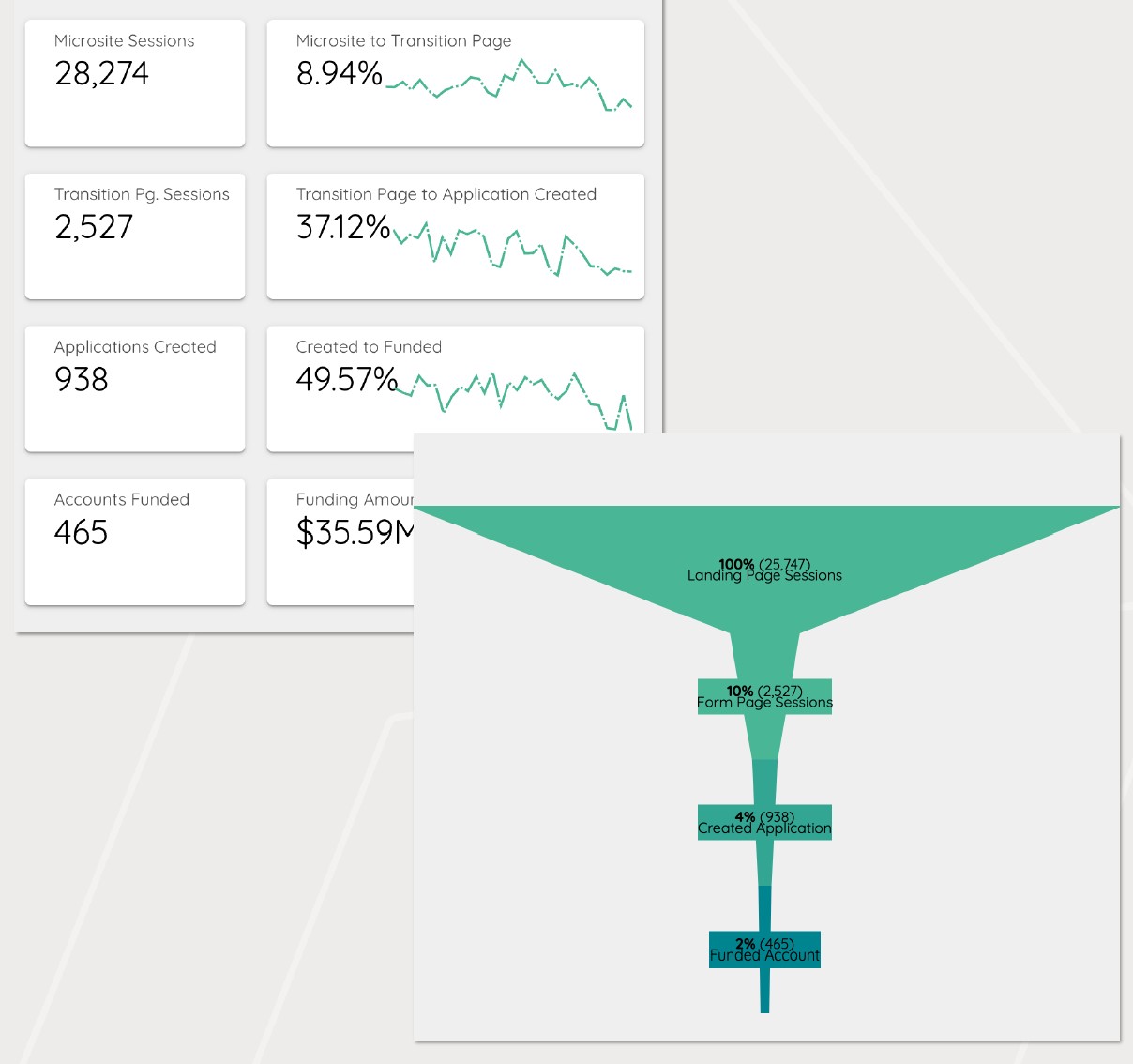Open the Transition Pg. Sessions card
Image resolution: width=1133 pixels, height=1064 pixels.
[x=135, y=236]
